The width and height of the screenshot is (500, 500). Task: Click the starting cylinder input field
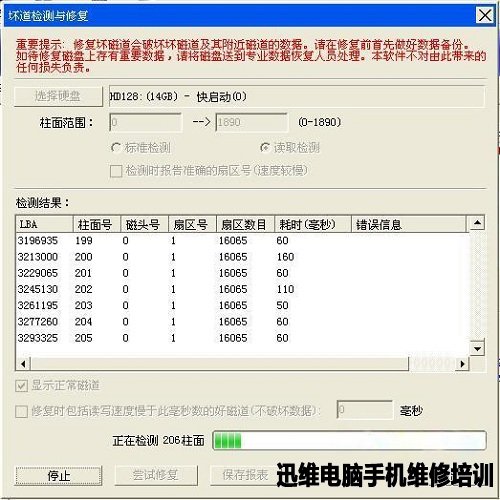tap(146, 122)
